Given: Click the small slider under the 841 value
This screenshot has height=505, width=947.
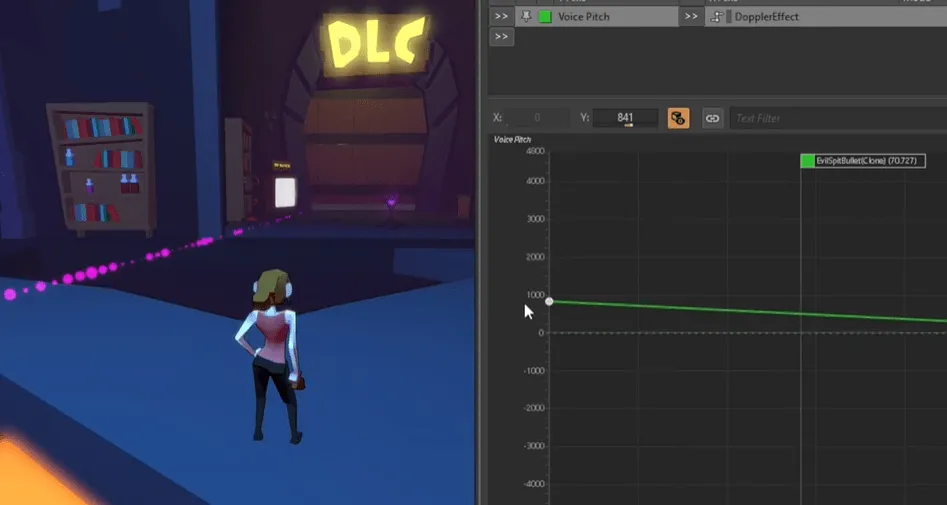Looking at the screenshot, I should [x=628, y=125].
